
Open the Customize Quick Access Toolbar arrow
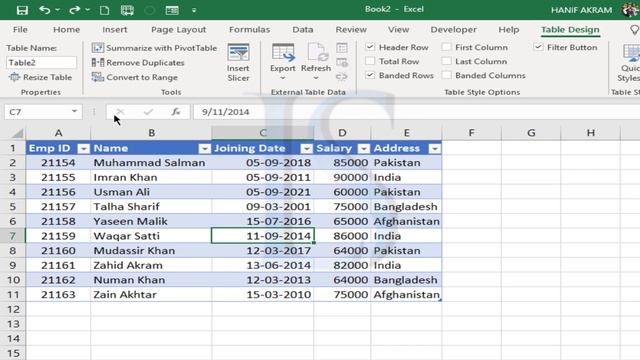coord(194,11)
